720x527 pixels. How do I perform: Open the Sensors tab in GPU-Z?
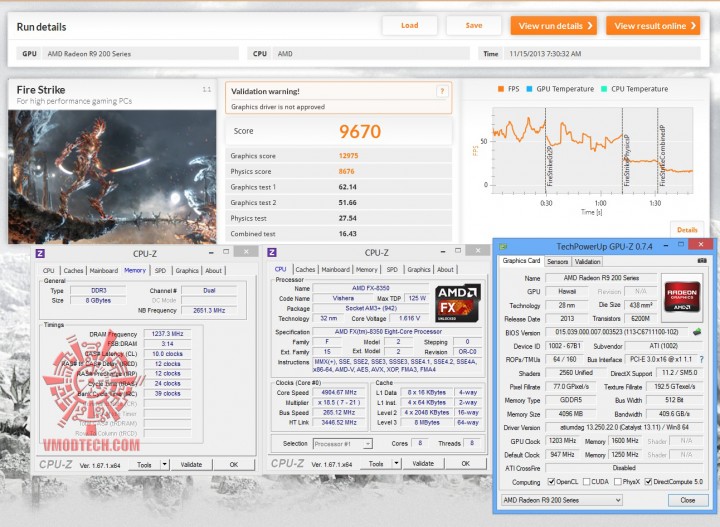[x=557, y=261]
